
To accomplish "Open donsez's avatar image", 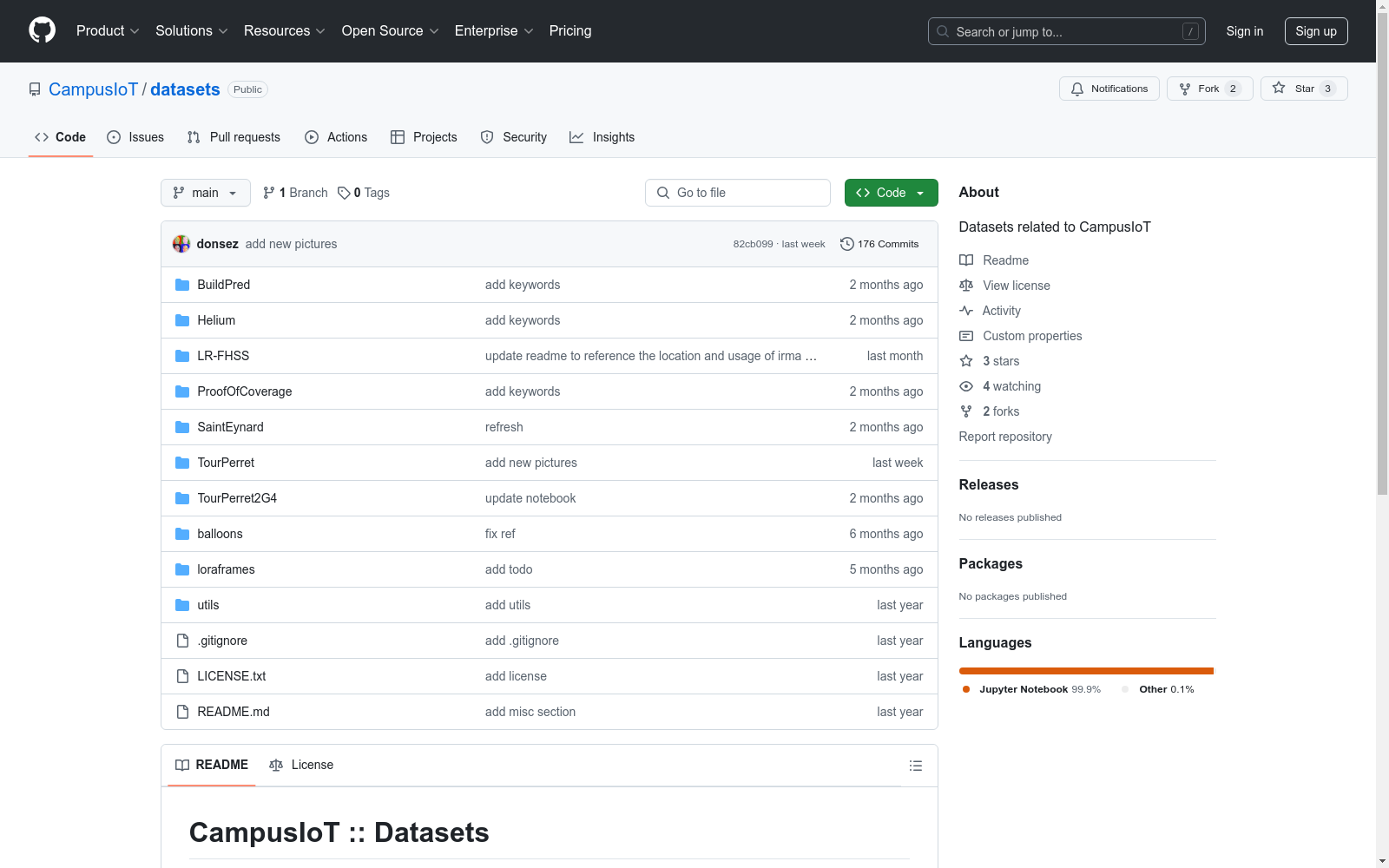I will [181, 244].
